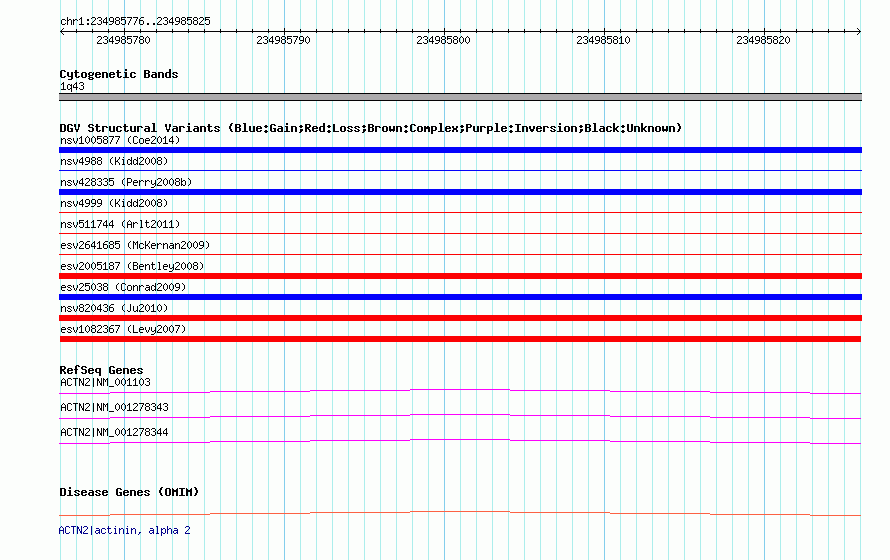This screenshot has height=560, width=890.
Task: Click the blue bar under nsv428335 (Perry2008b)
Action: click(x=460, y=192)
